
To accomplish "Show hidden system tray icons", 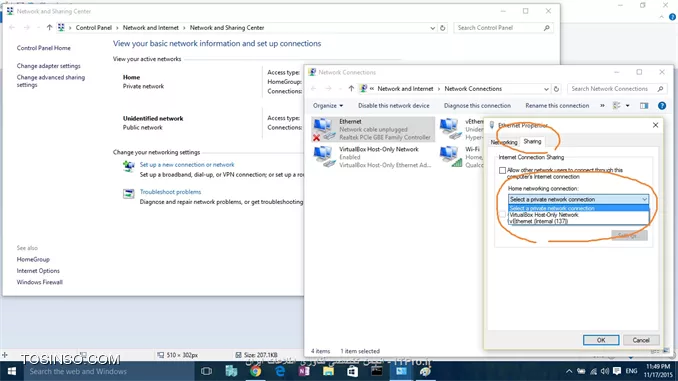I will (569, 371).
